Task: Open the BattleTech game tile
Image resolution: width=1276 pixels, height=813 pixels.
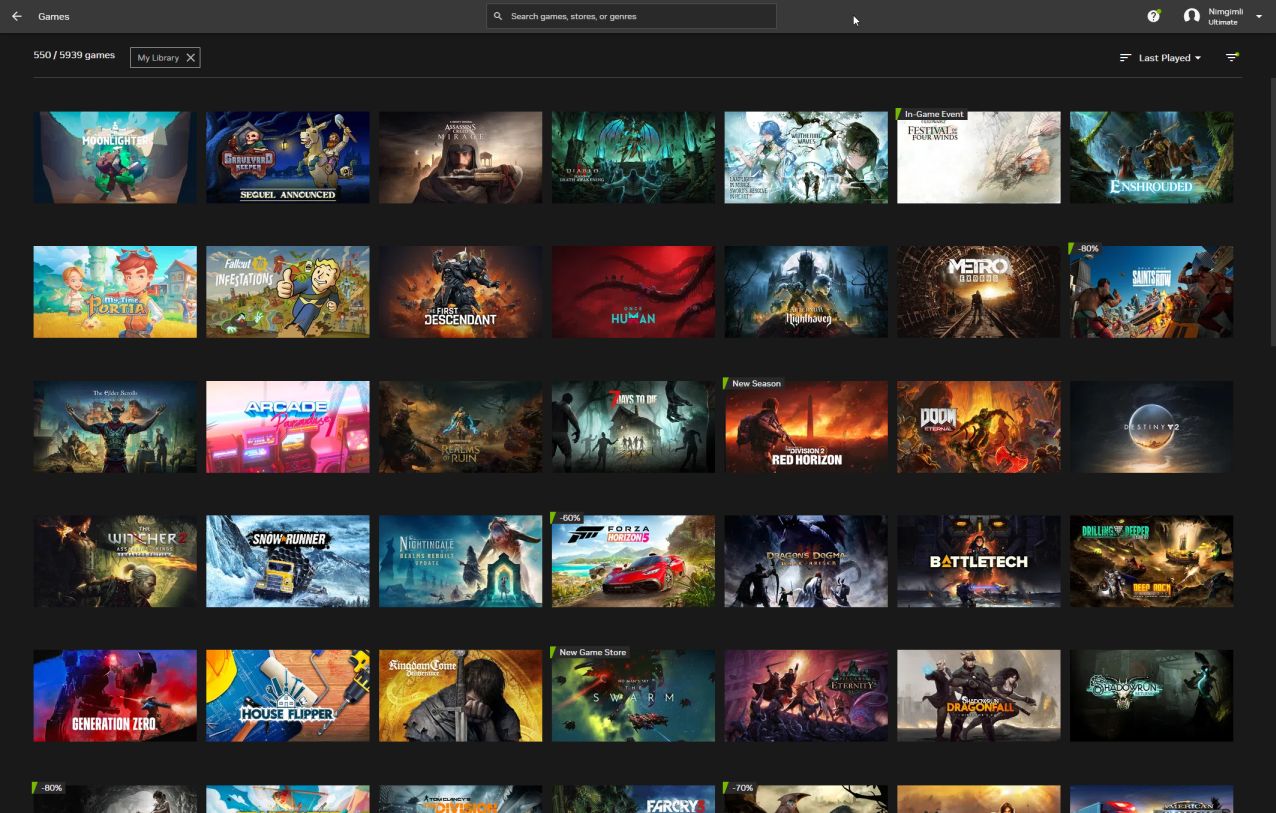Action: 979,561
